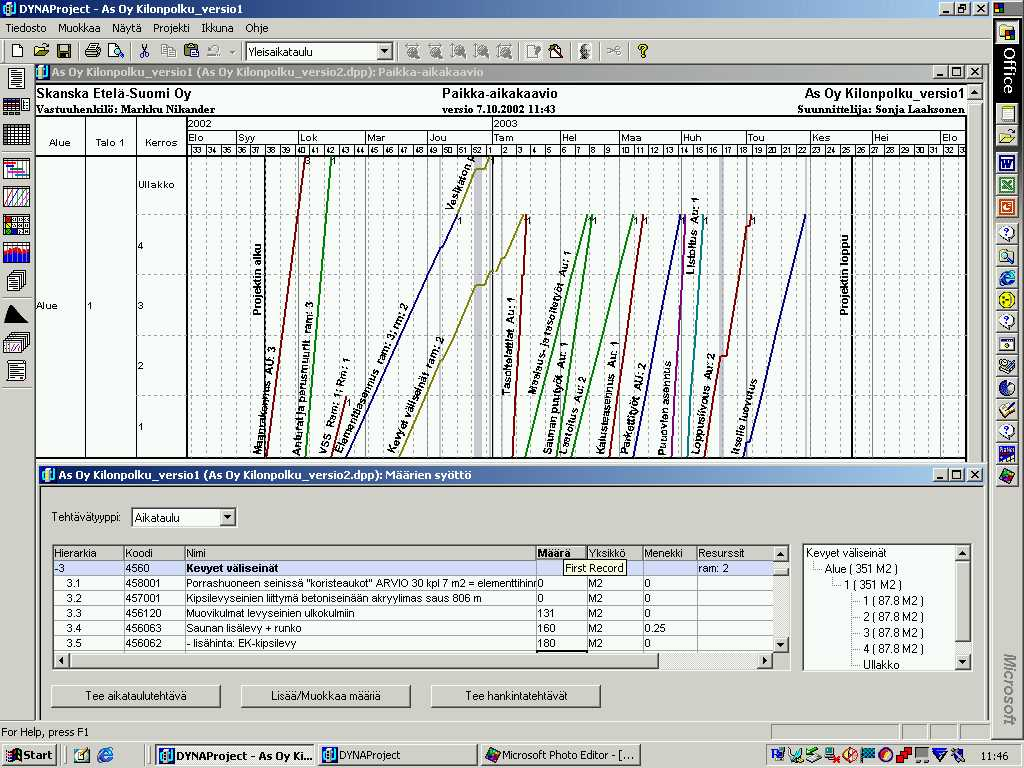The height and width of the screenshot is (768, 1024).
Task: Open the stacked pages report icon in sidebar
Action: click(x=16, y=281)
